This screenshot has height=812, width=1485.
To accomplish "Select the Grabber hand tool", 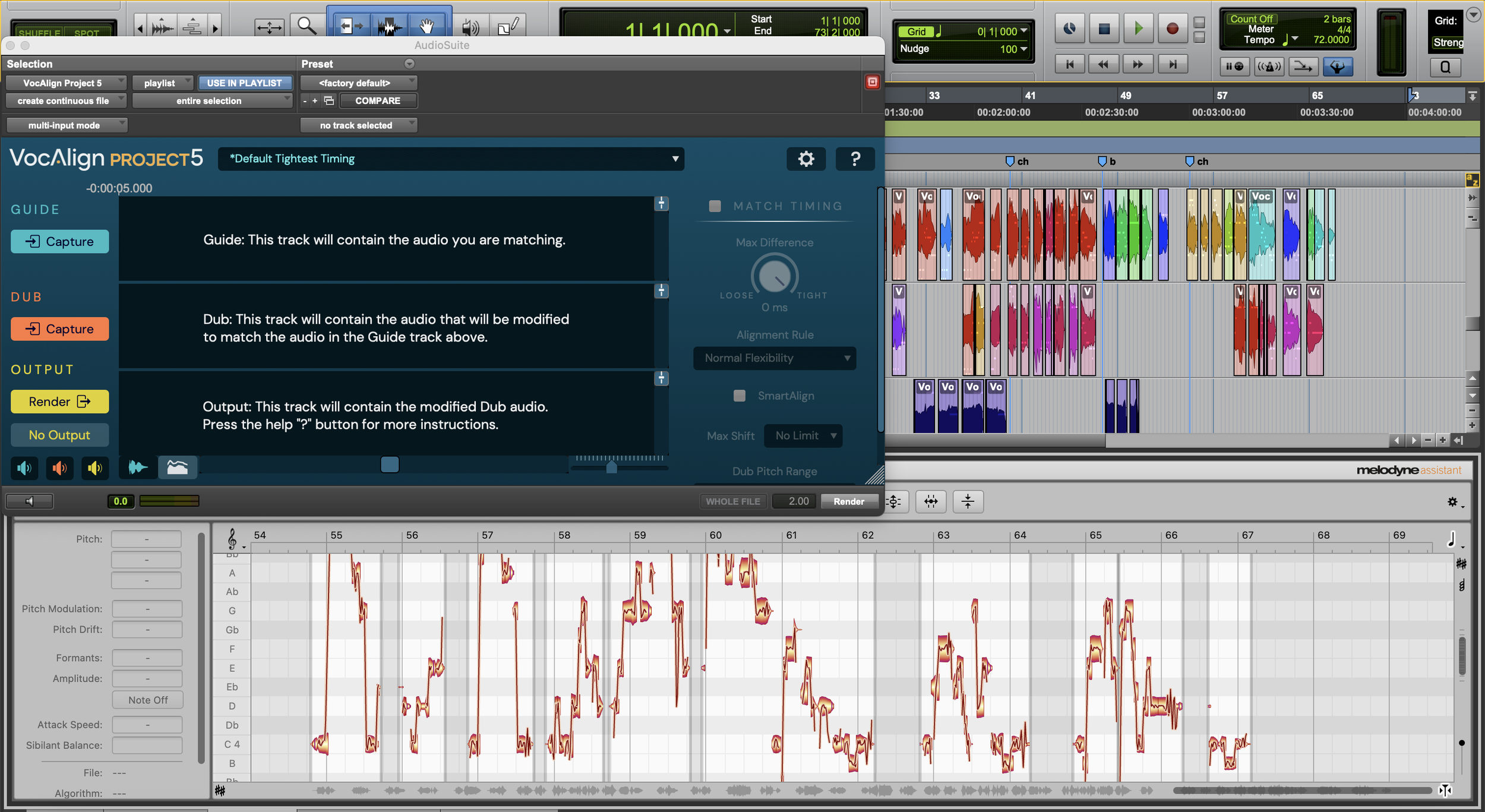I will pyautogui.click(x=426, y=26).
